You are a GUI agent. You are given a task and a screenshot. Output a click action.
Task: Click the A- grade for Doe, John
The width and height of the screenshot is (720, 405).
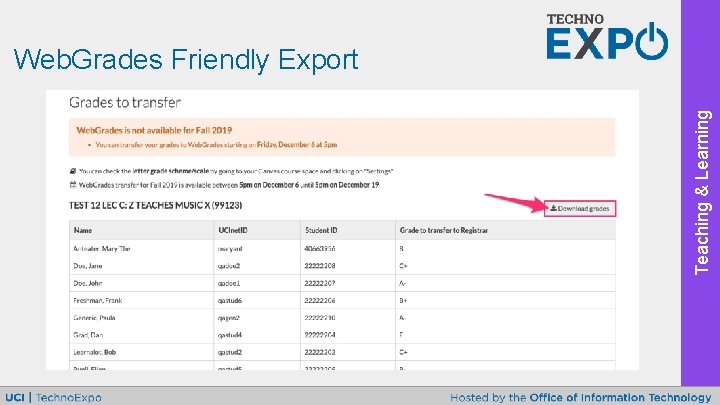(403, 283)
